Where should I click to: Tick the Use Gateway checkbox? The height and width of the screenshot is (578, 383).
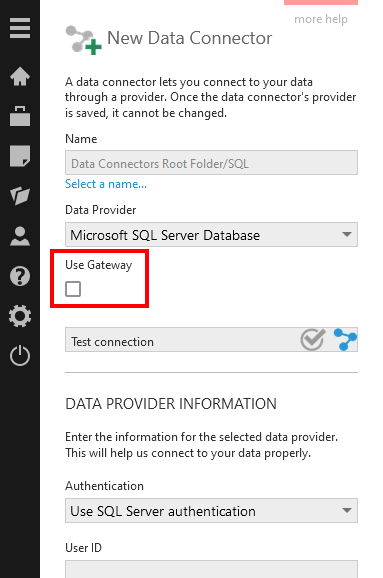[73, 289]
